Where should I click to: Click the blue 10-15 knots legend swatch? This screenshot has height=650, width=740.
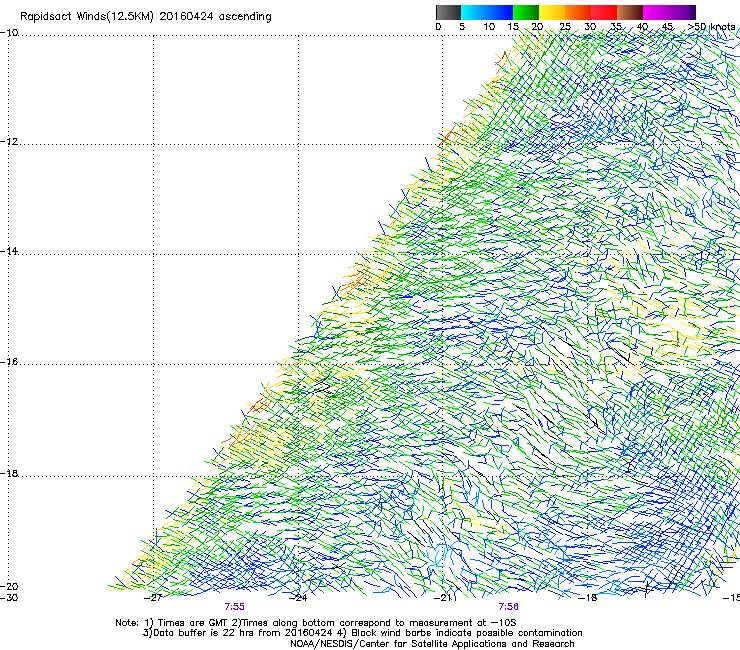click(x=500, y=12)
